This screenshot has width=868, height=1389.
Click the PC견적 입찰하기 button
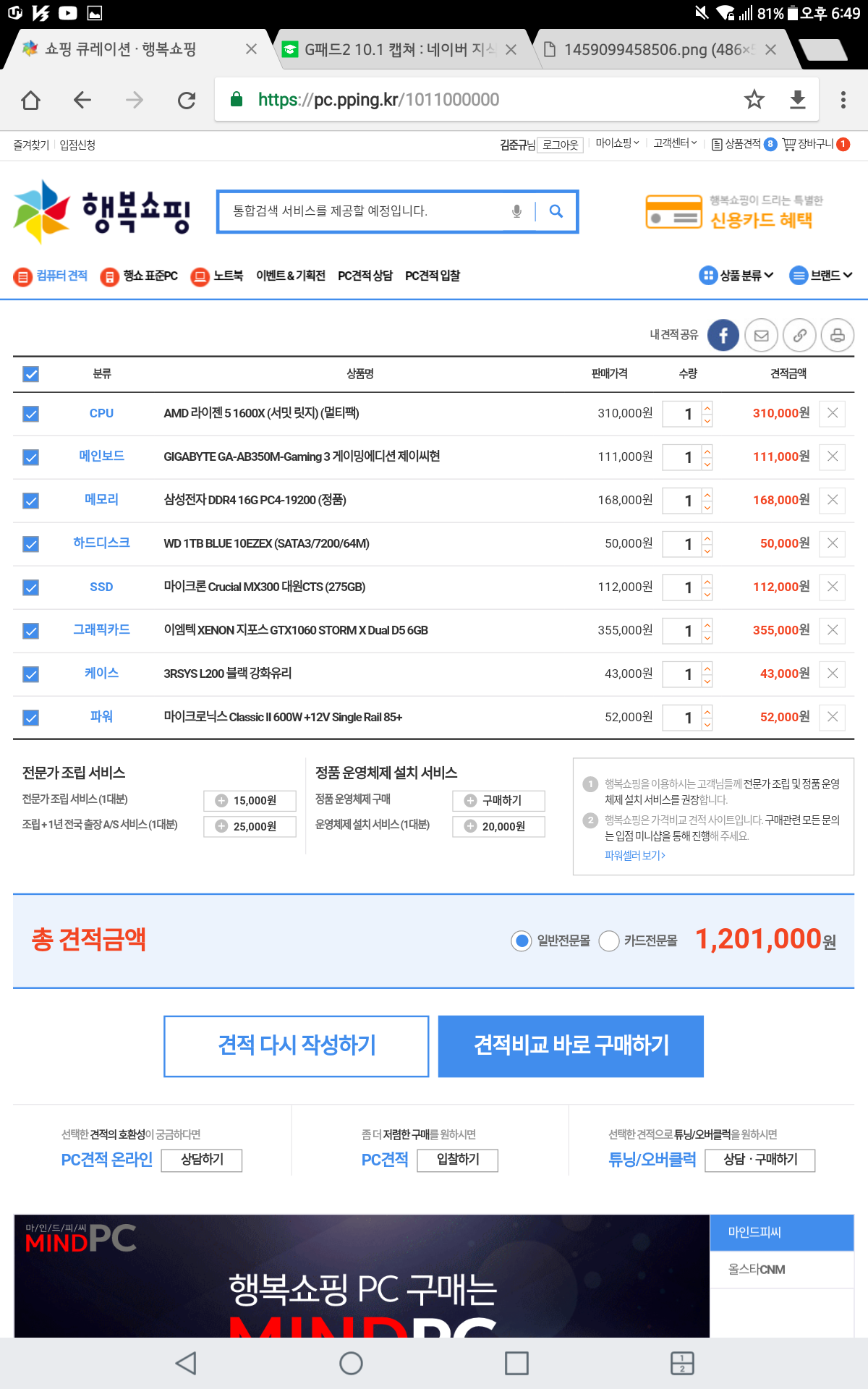click(x=458, y=1160)
